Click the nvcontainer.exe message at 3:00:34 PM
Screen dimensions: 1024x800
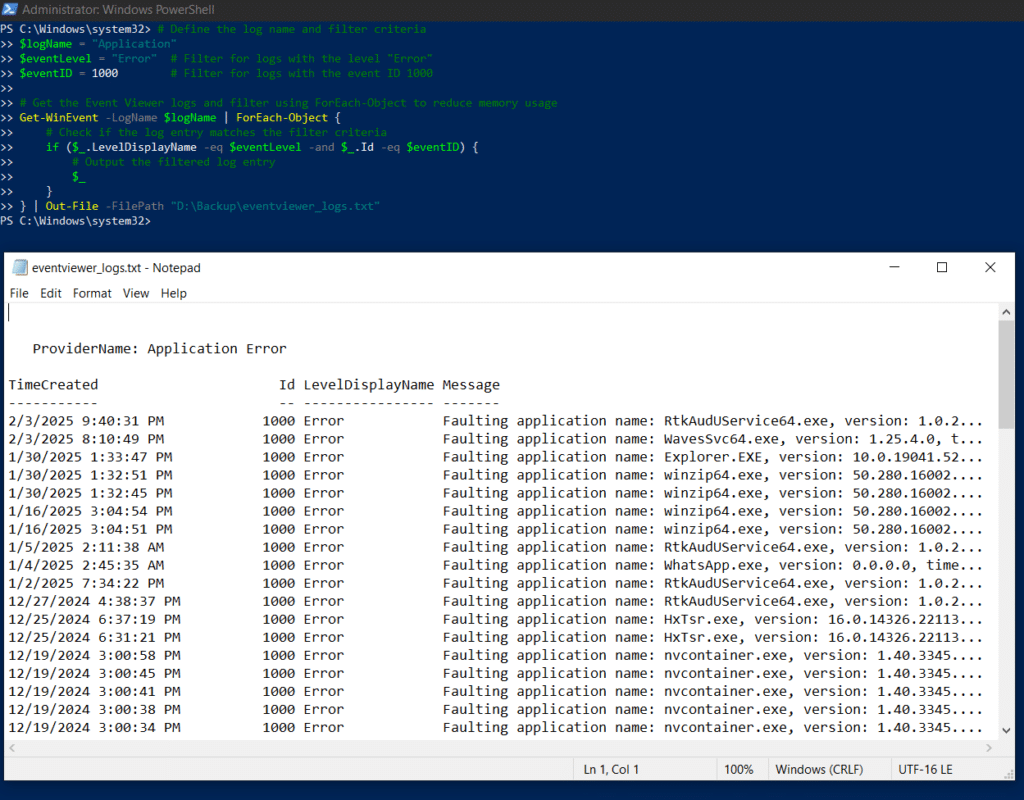click(x=712, y=728)
